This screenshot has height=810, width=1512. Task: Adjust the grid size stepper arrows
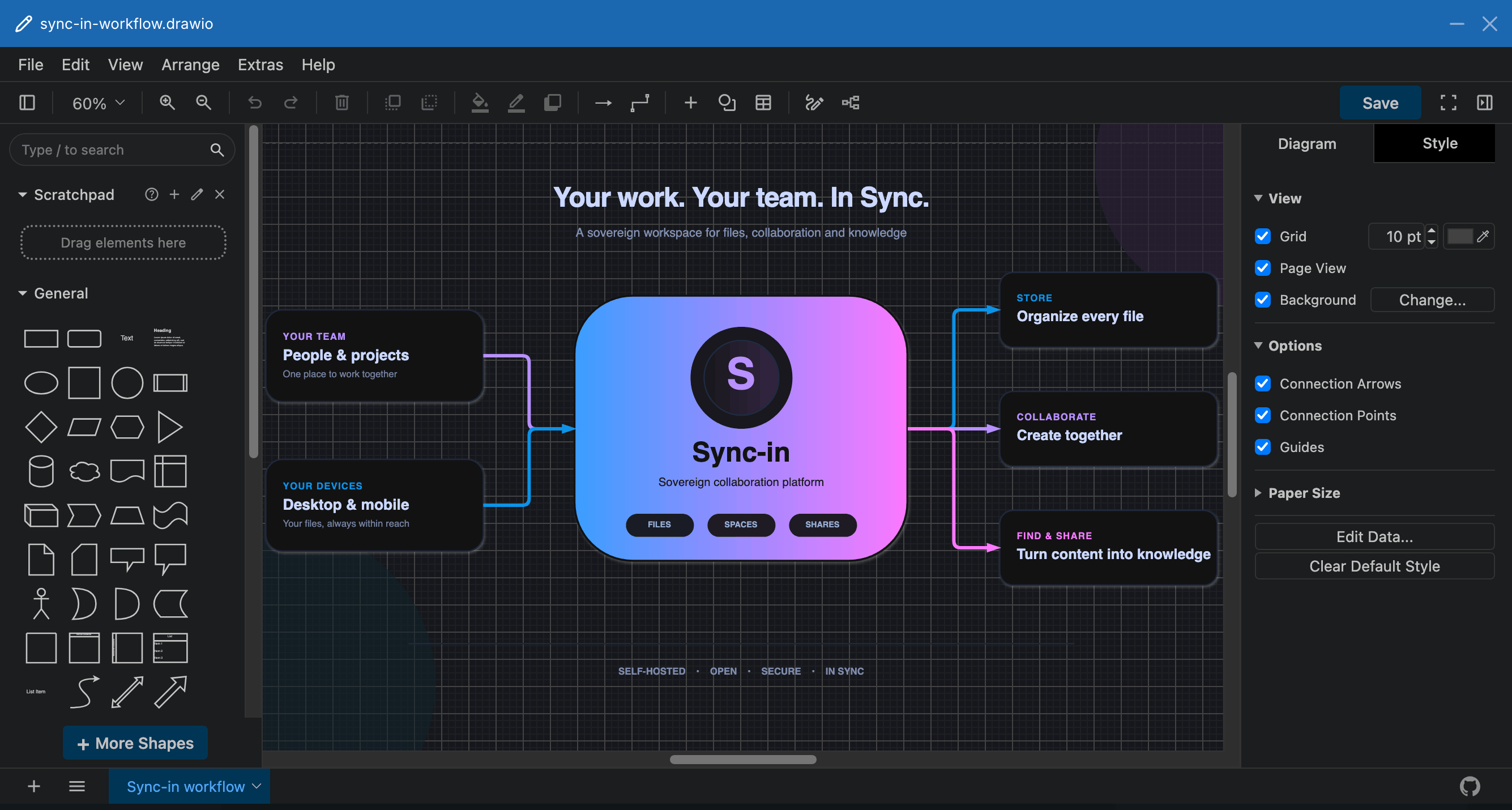(x=1432, y=236)
